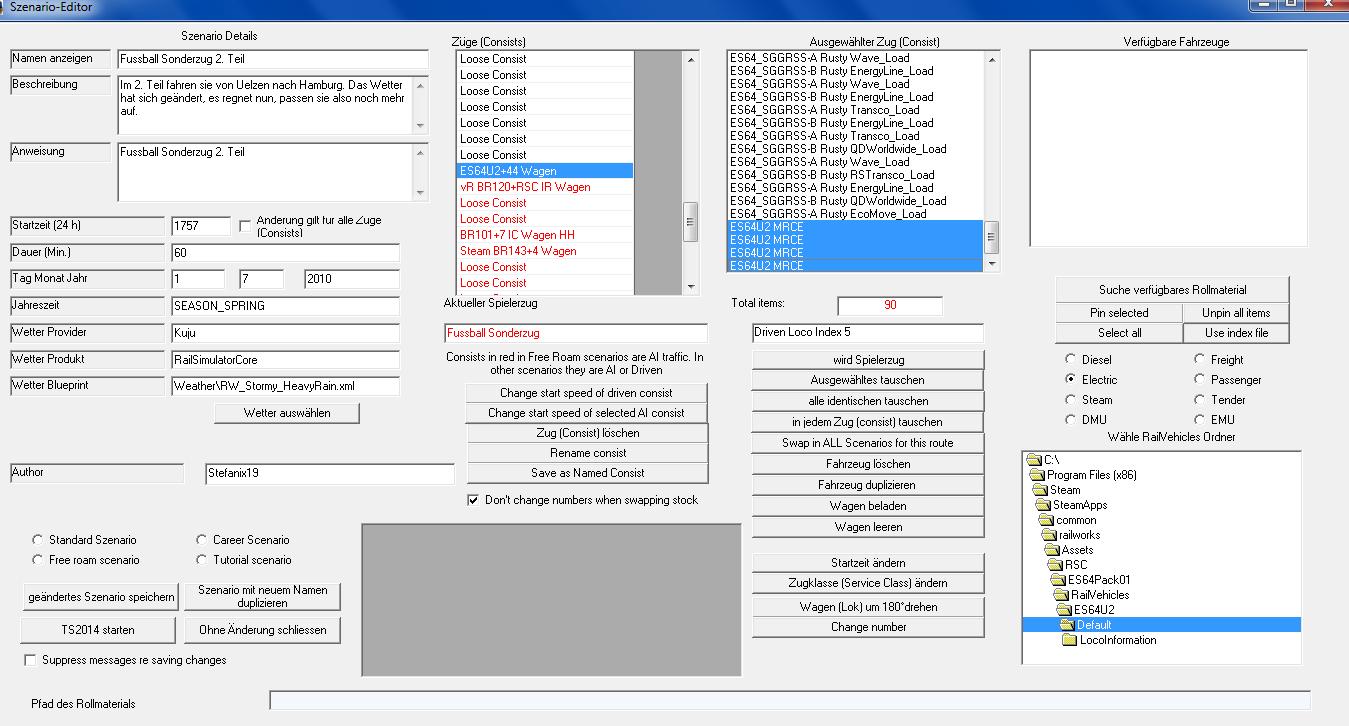Click the 'Wetter auswählen' button
The height and width of the screenshot is (726, 1349).
point(286,413)
